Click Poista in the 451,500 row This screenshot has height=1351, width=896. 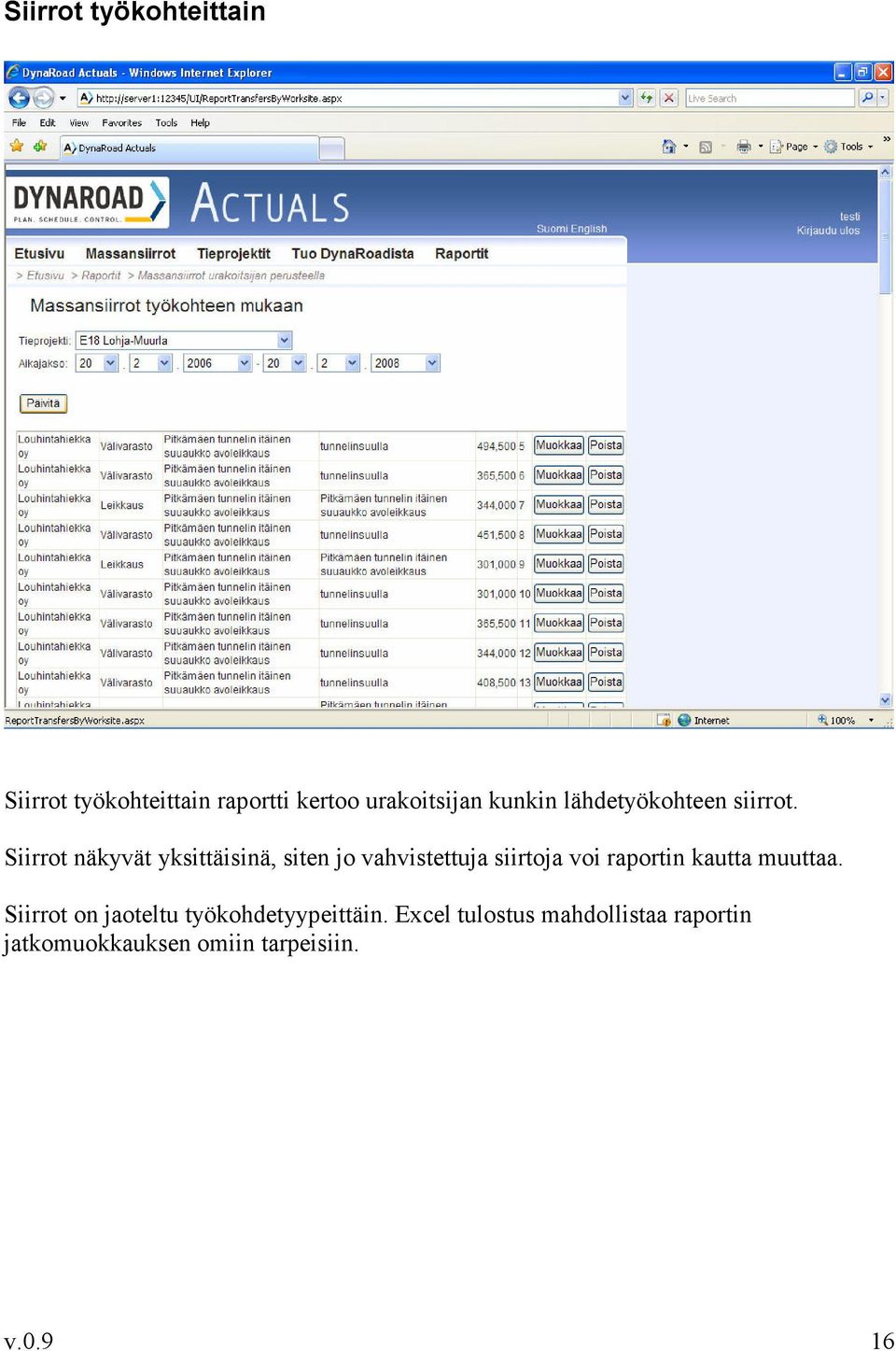point(606,534)
